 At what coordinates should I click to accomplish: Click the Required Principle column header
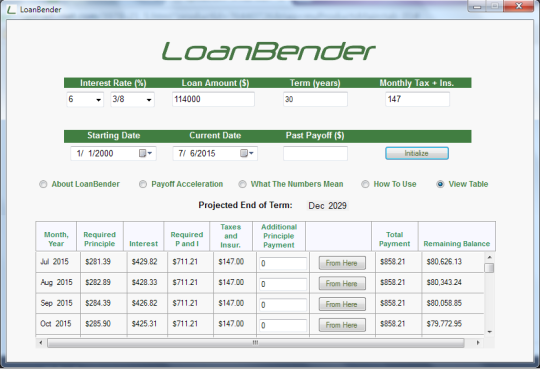pyautogui.click(x=100, y=236)
